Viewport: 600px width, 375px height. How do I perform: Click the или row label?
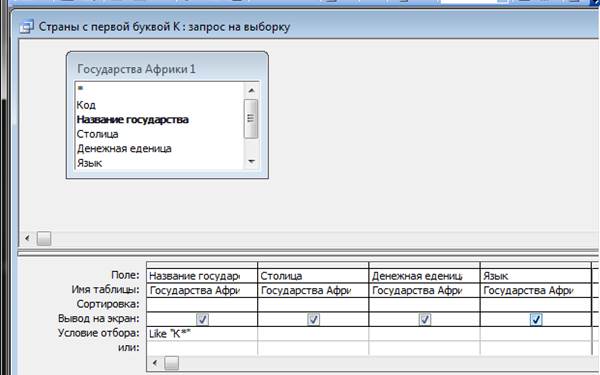coord(129,347)
